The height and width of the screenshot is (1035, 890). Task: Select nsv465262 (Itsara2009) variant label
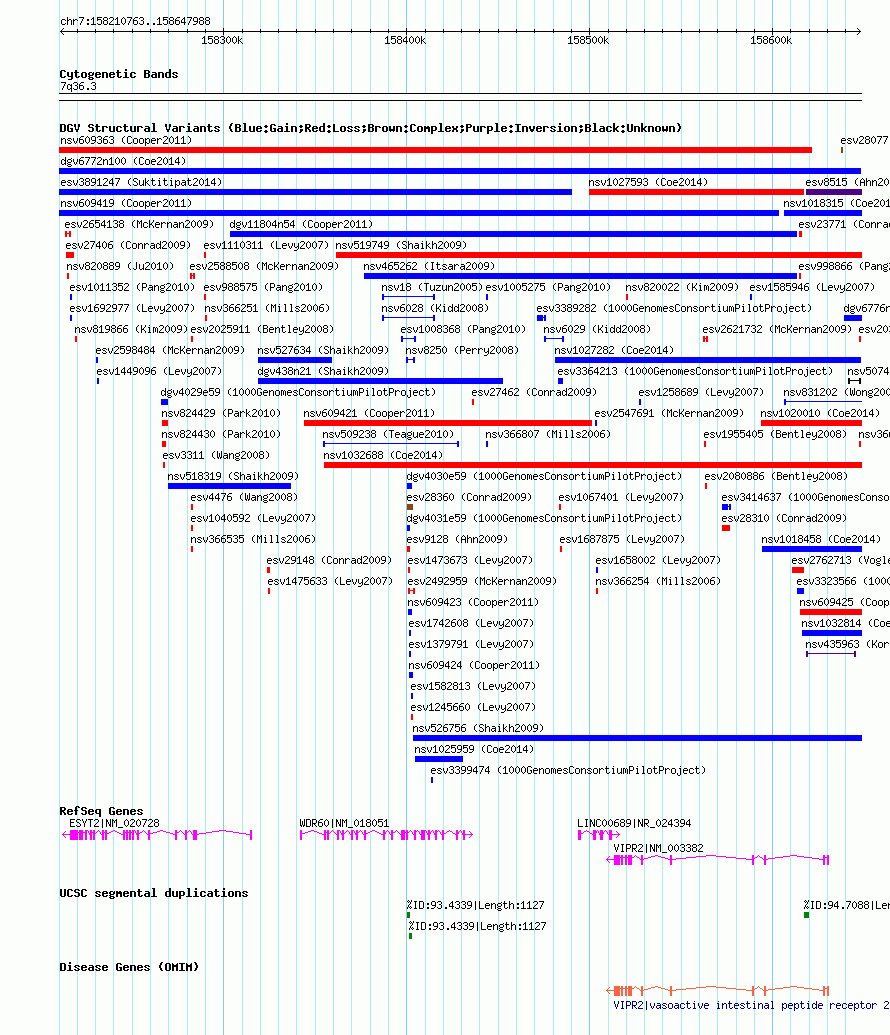[429, 267]
